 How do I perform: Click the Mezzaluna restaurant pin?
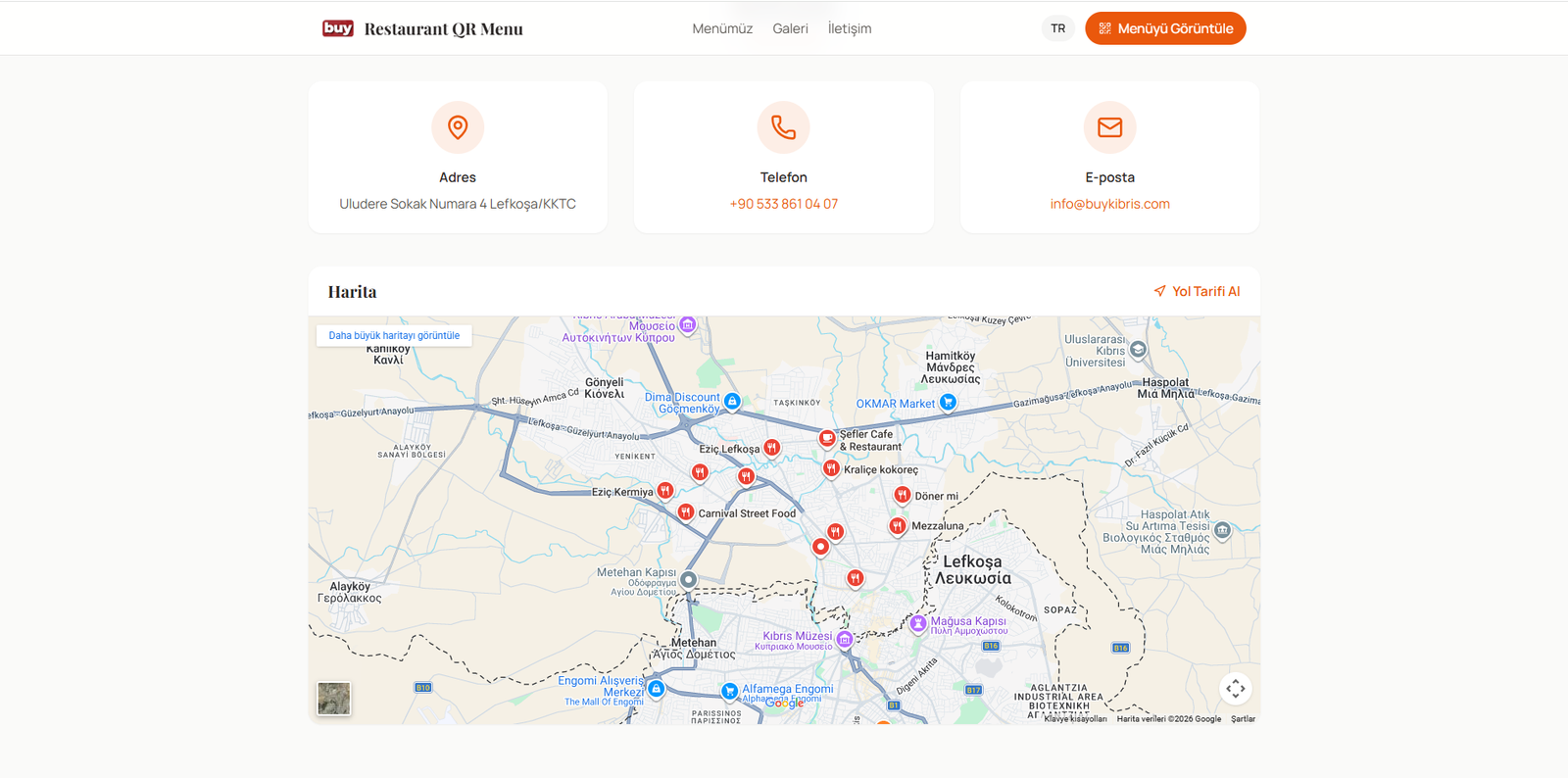[x=897, y=526]
